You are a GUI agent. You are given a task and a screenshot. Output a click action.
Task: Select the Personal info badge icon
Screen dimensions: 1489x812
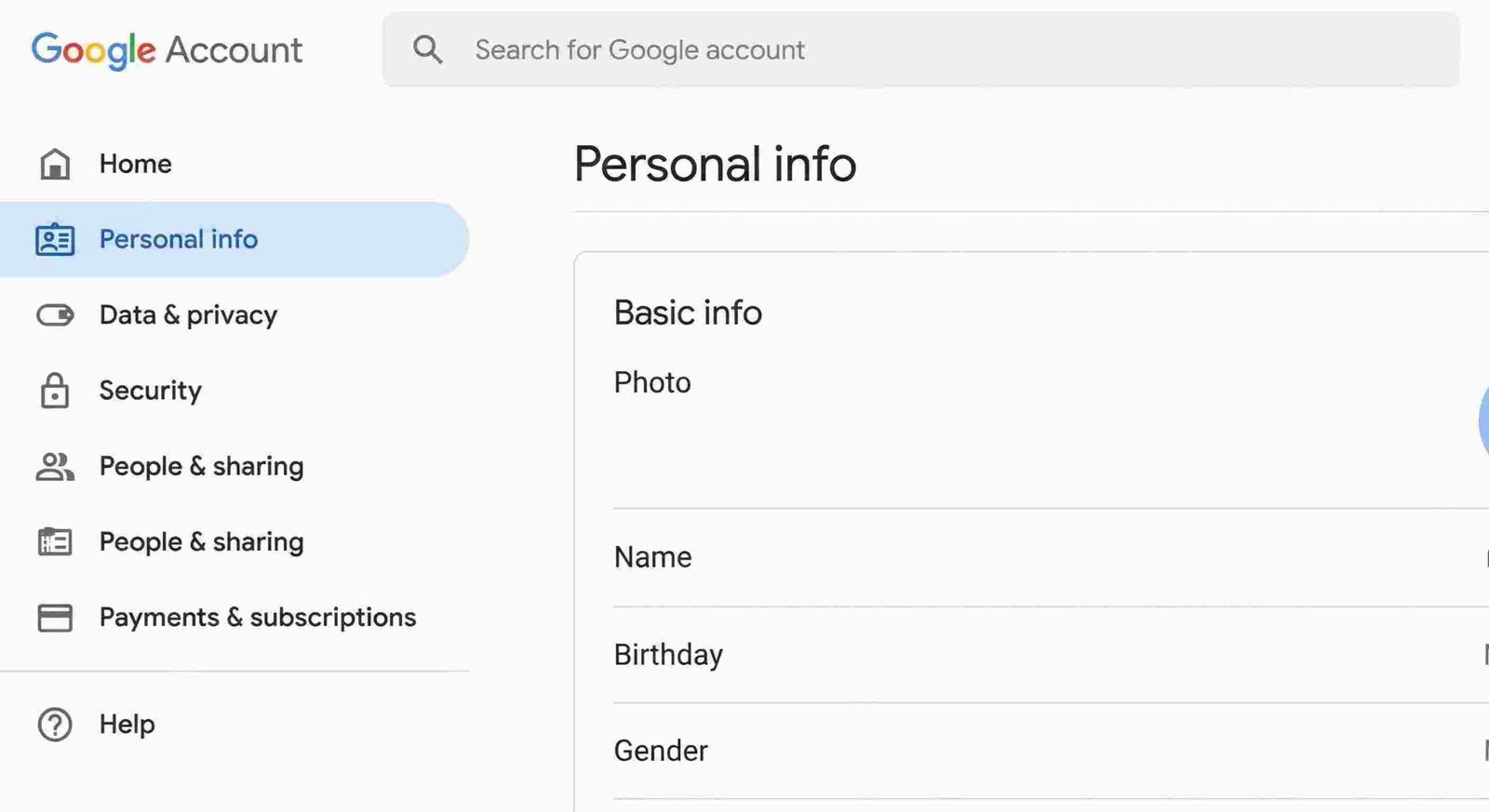pos(54,239)
